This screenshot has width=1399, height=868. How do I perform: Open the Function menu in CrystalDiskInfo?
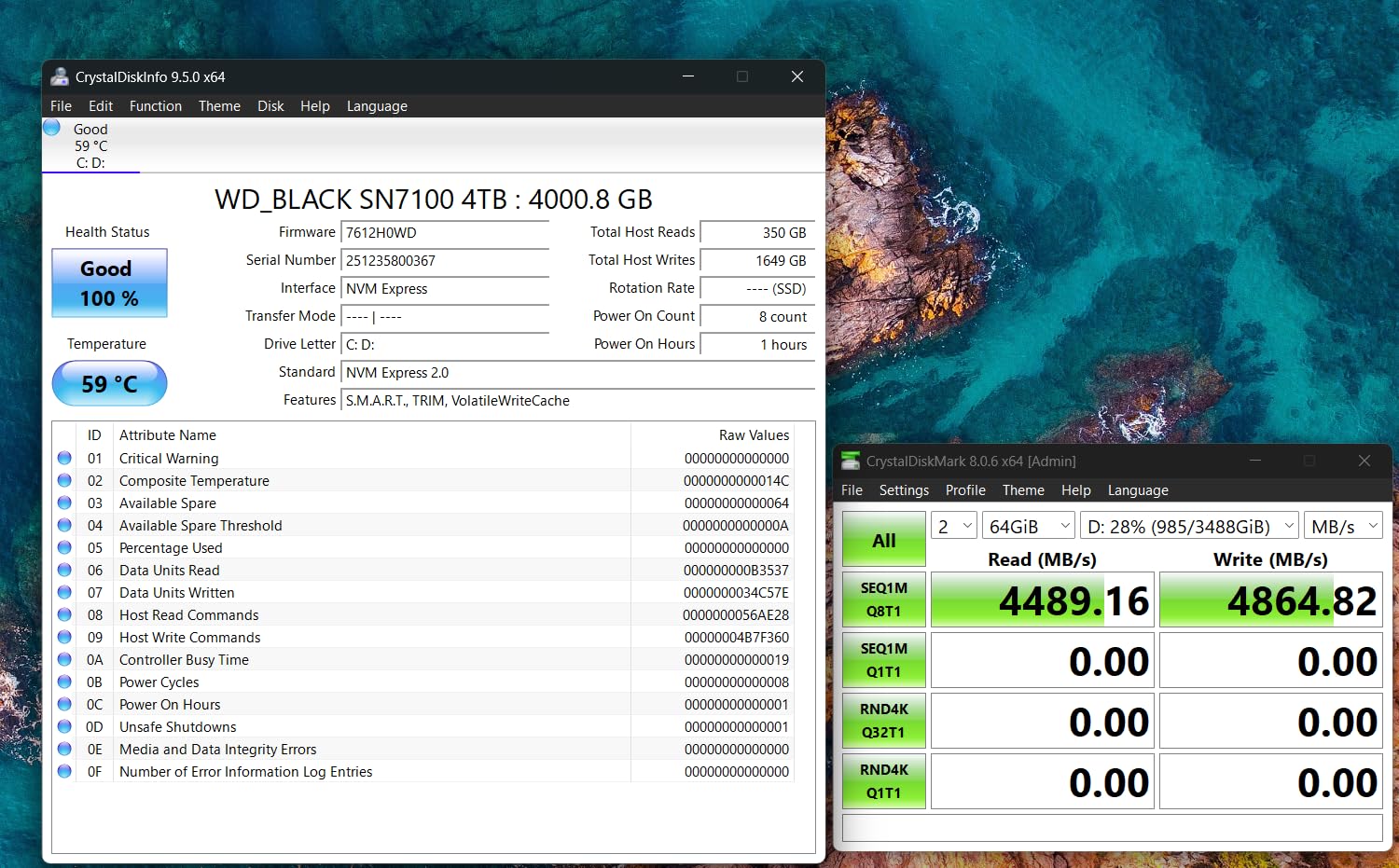[x=155, y=105]
